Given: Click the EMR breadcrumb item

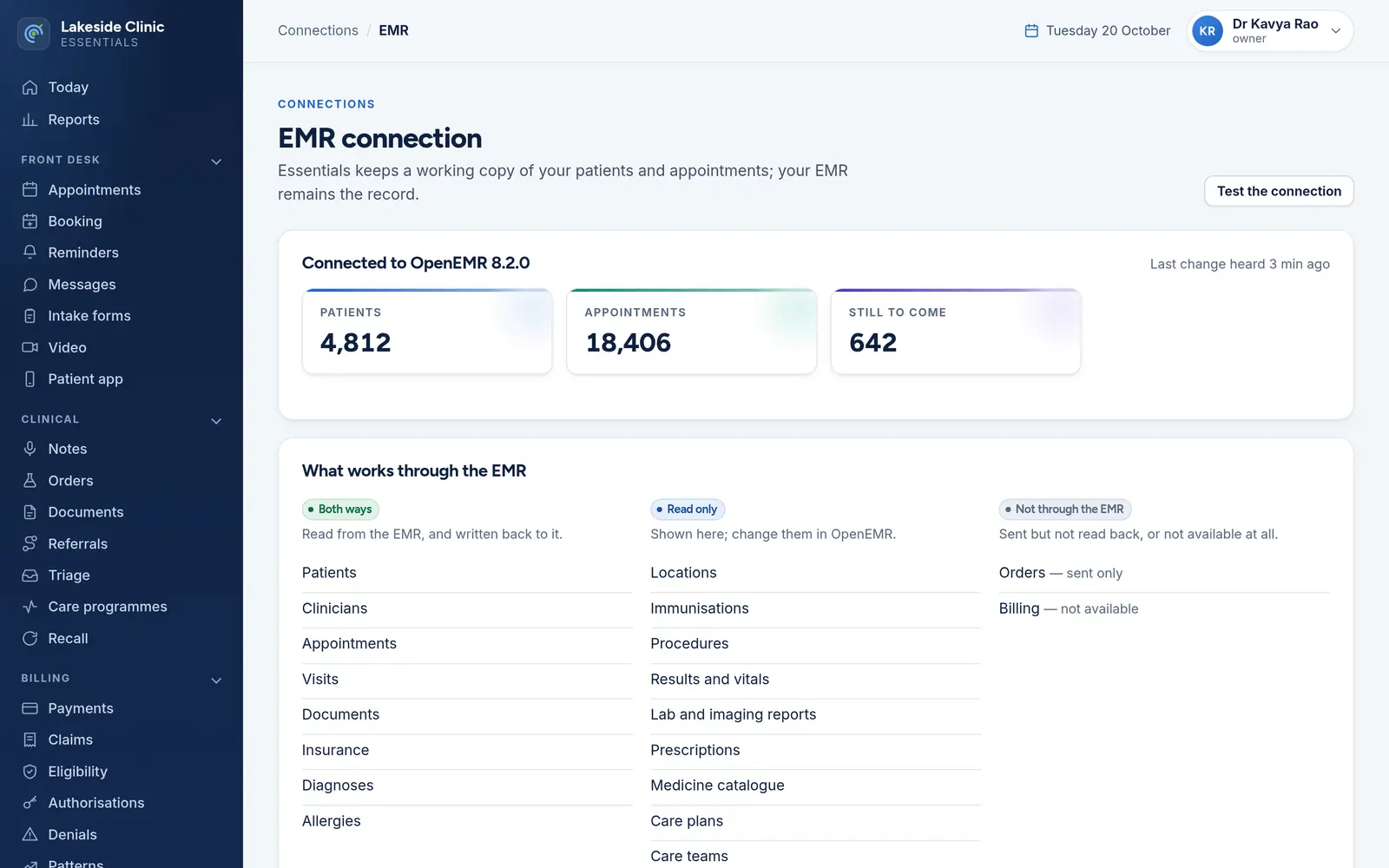Looking at the screenshot, I should (393, 30).
